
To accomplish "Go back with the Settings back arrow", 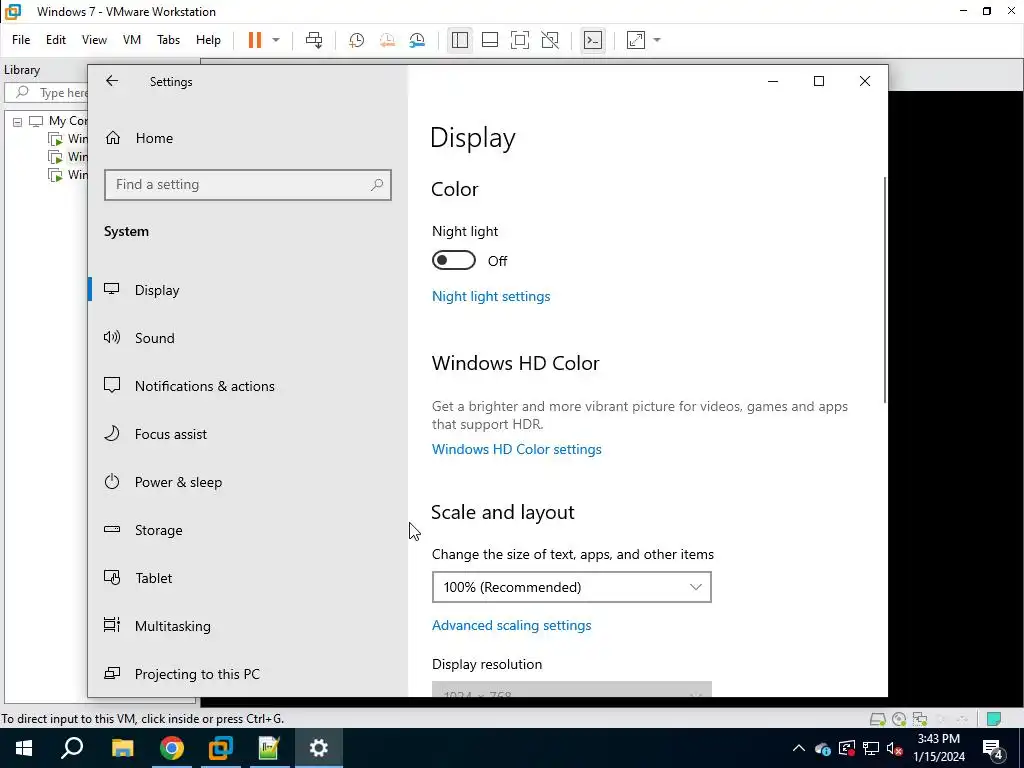I will tap(112, 81).
